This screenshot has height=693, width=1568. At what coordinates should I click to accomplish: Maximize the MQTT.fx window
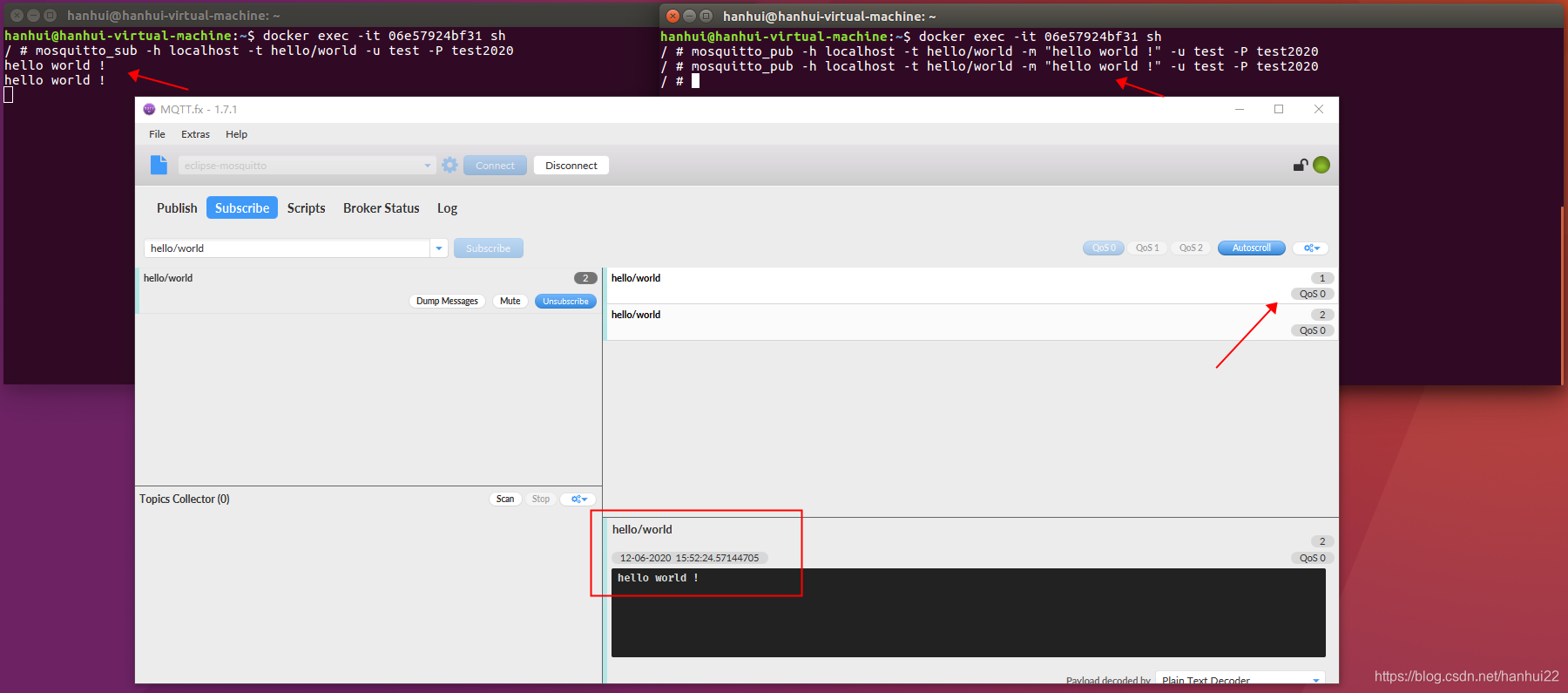1279,109
